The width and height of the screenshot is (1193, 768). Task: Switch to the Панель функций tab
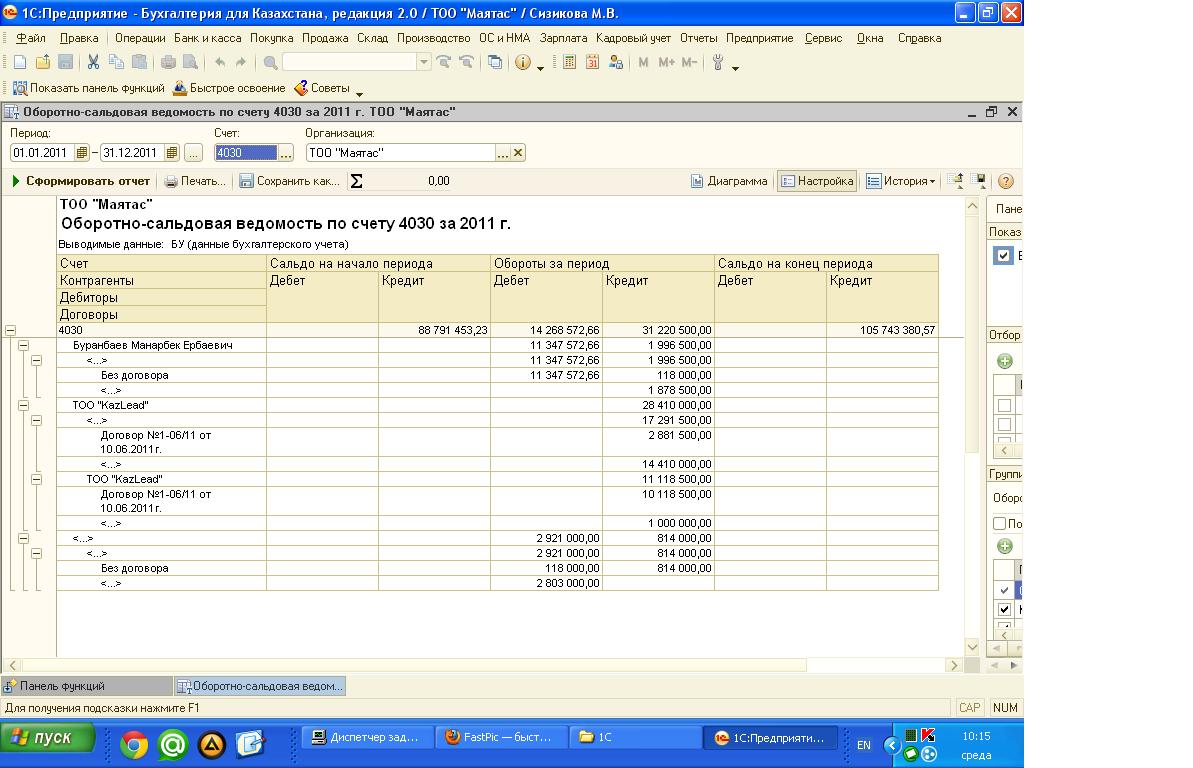[62, 686]
